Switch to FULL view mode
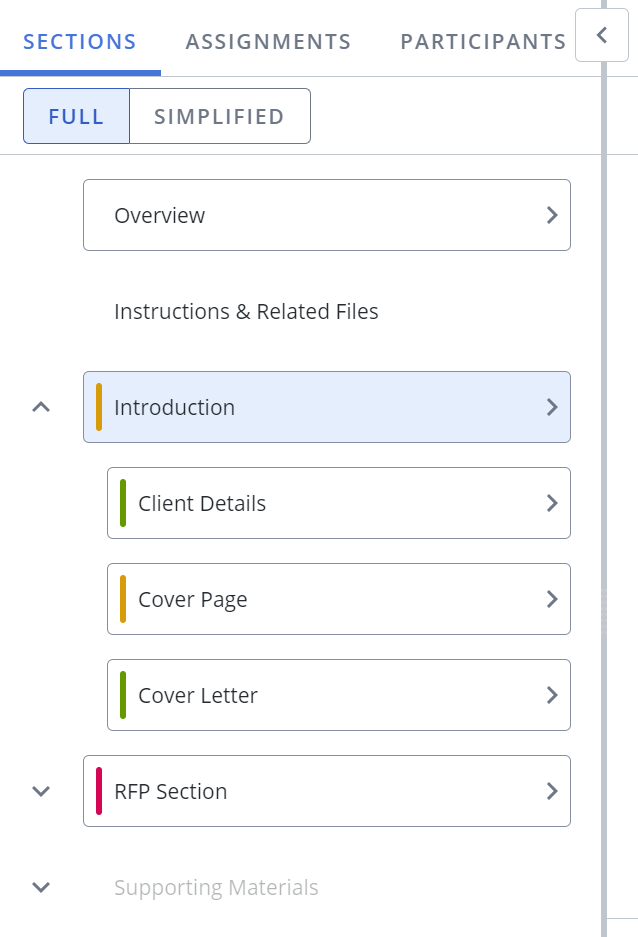 [x=76, y=116]
